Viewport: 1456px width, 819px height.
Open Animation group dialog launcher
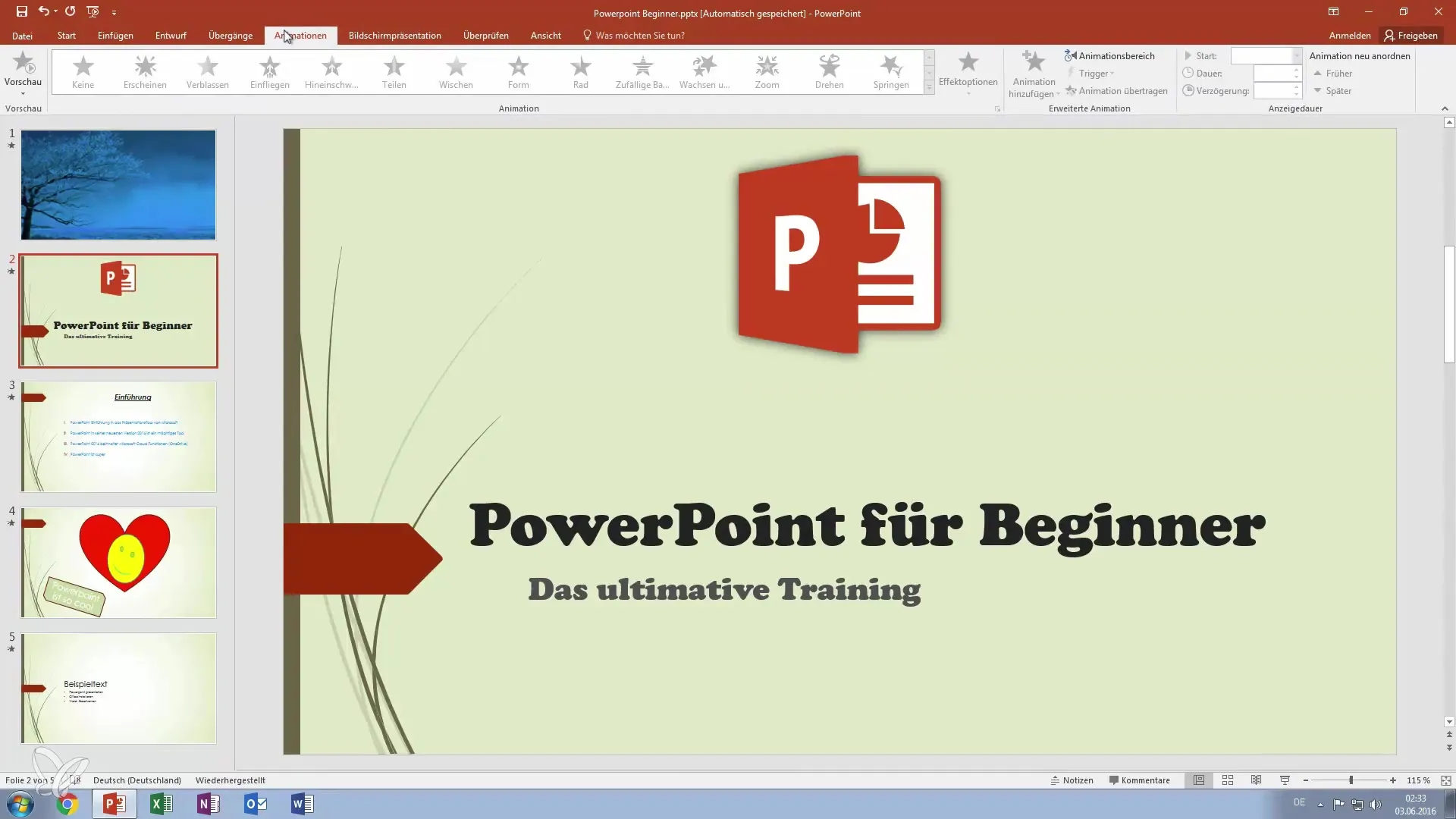click(x=997, y=109)
